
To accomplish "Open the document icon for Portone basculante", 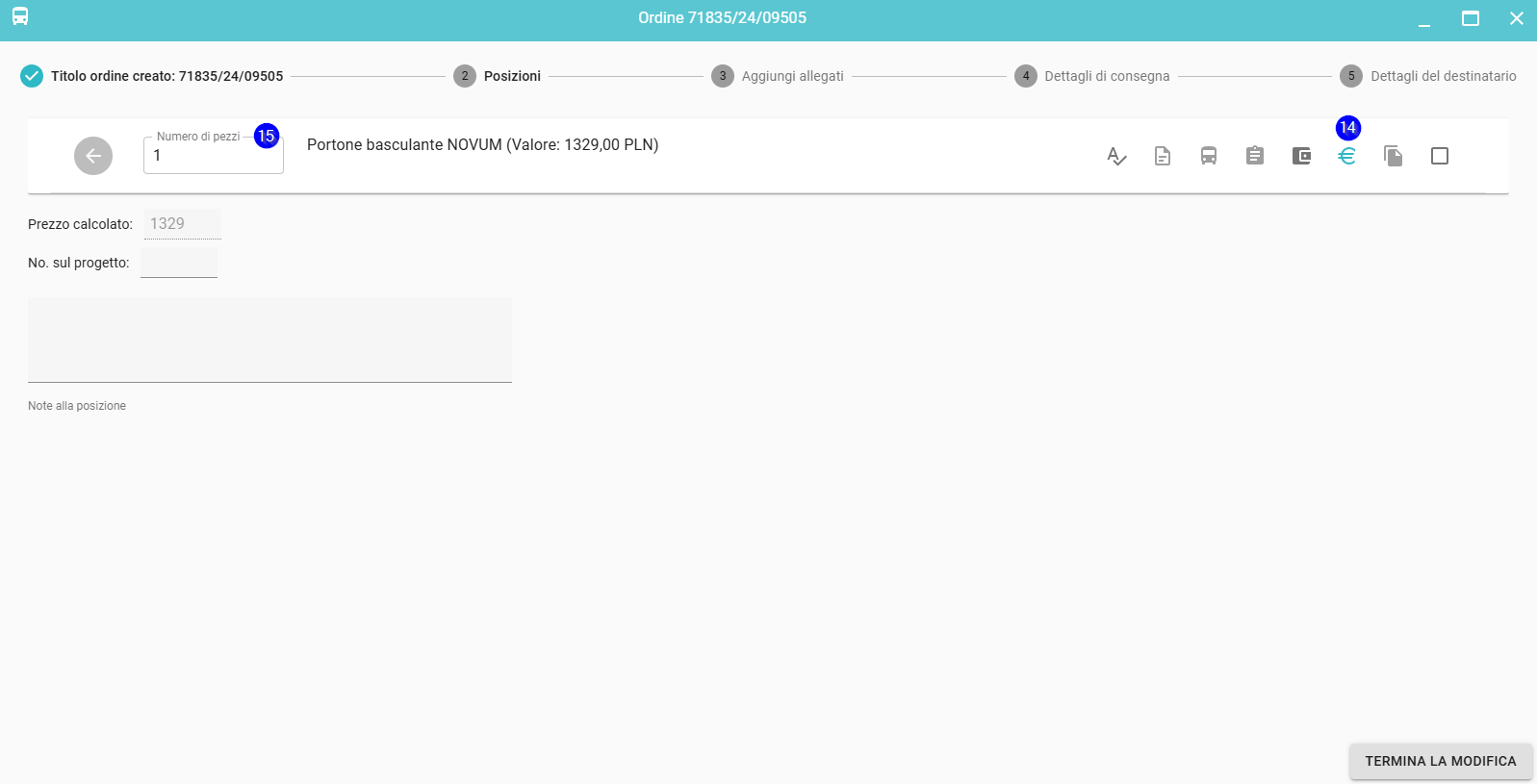I will (x=1163, y=156).
